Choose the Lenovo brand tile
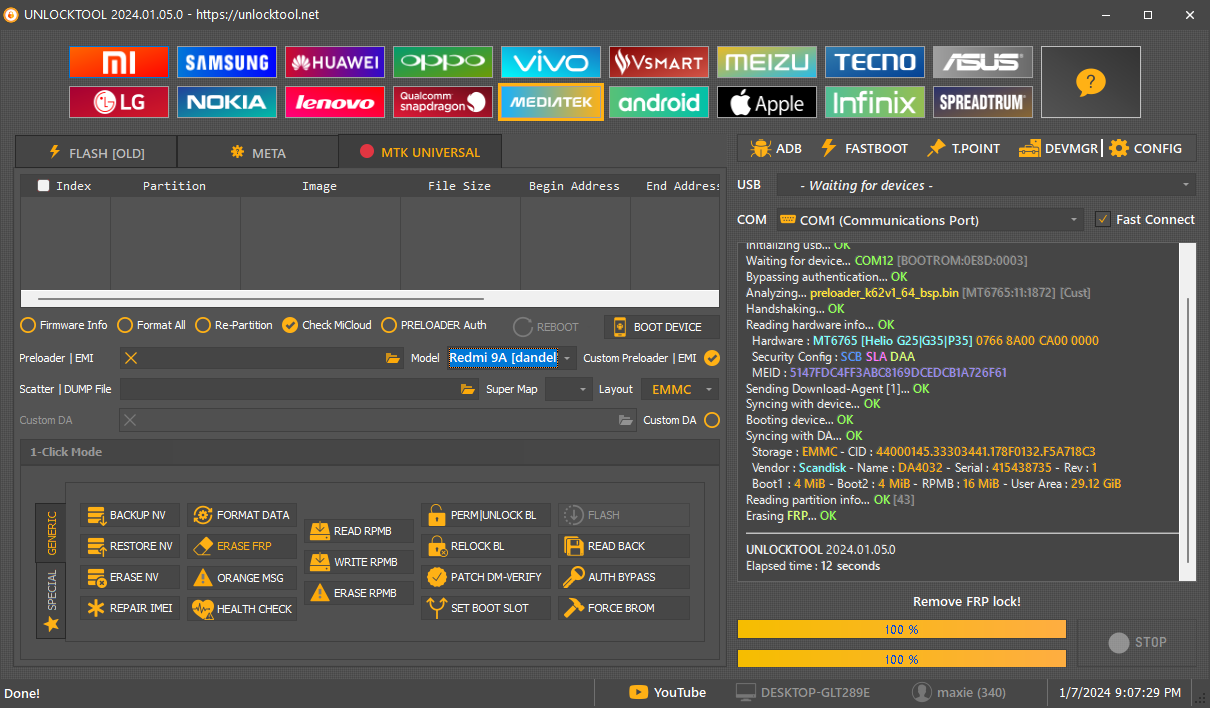The width and height of the screenshot is (1210, 708). 335,102
